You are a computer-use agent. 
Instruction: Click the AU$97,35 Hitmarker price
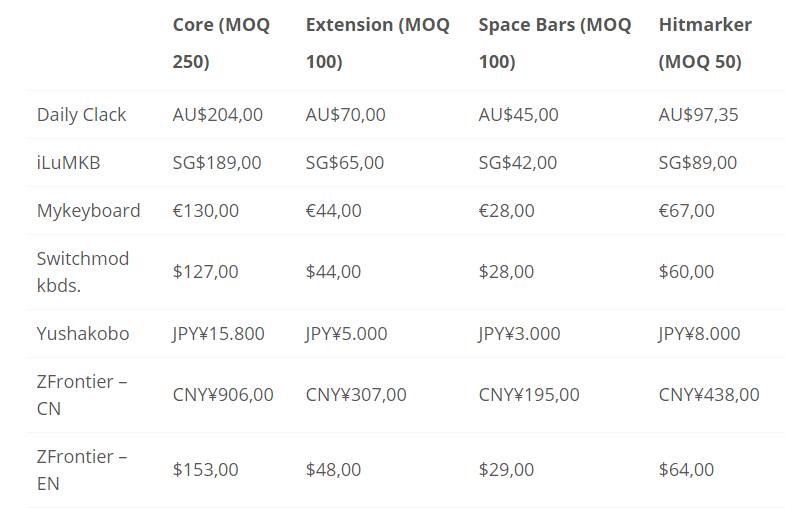point(698,115)
